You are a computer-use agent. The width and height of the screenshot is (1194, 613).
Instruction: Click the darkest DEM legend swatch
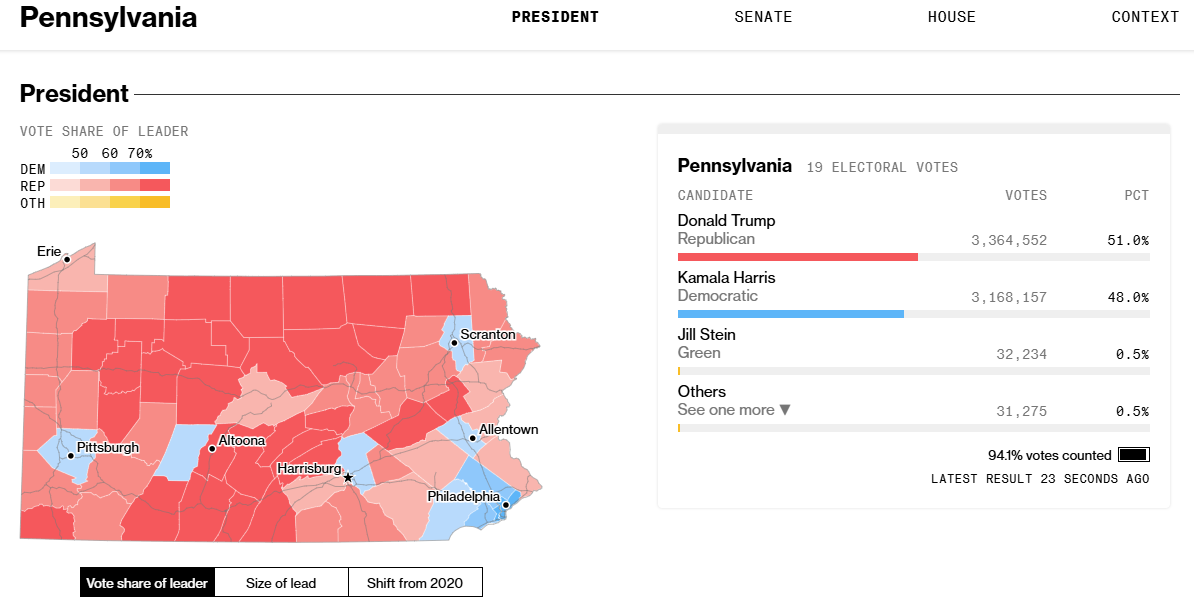pos(155,168)
